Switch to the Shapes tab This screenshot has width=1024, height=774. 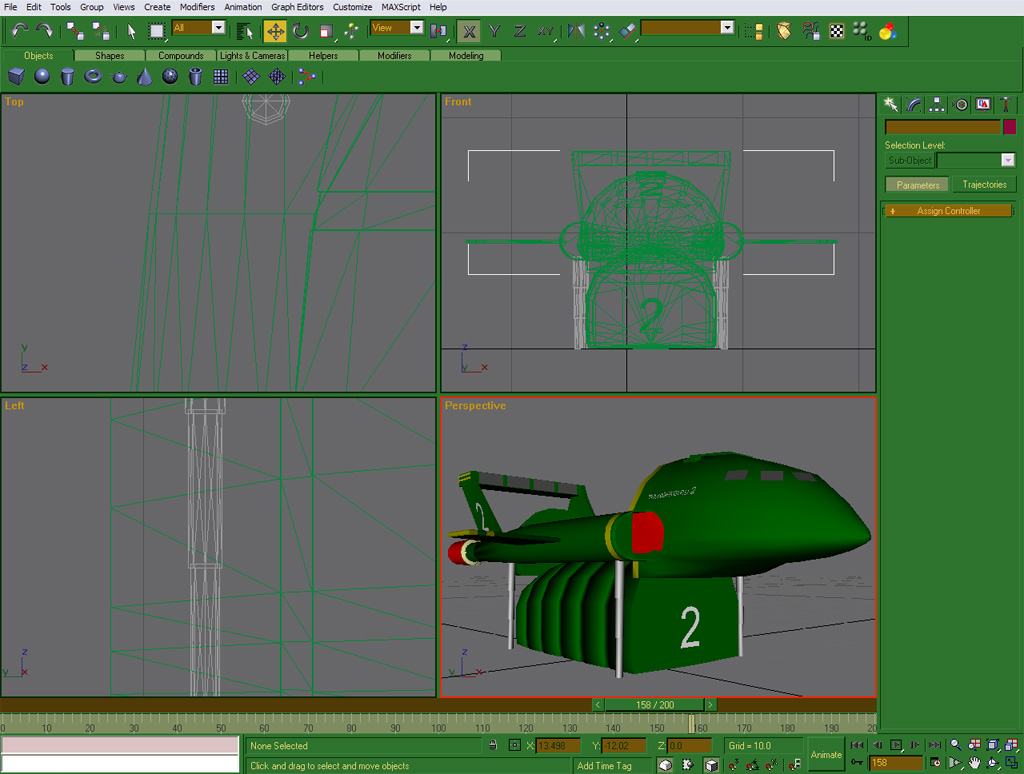pos(109,56)
